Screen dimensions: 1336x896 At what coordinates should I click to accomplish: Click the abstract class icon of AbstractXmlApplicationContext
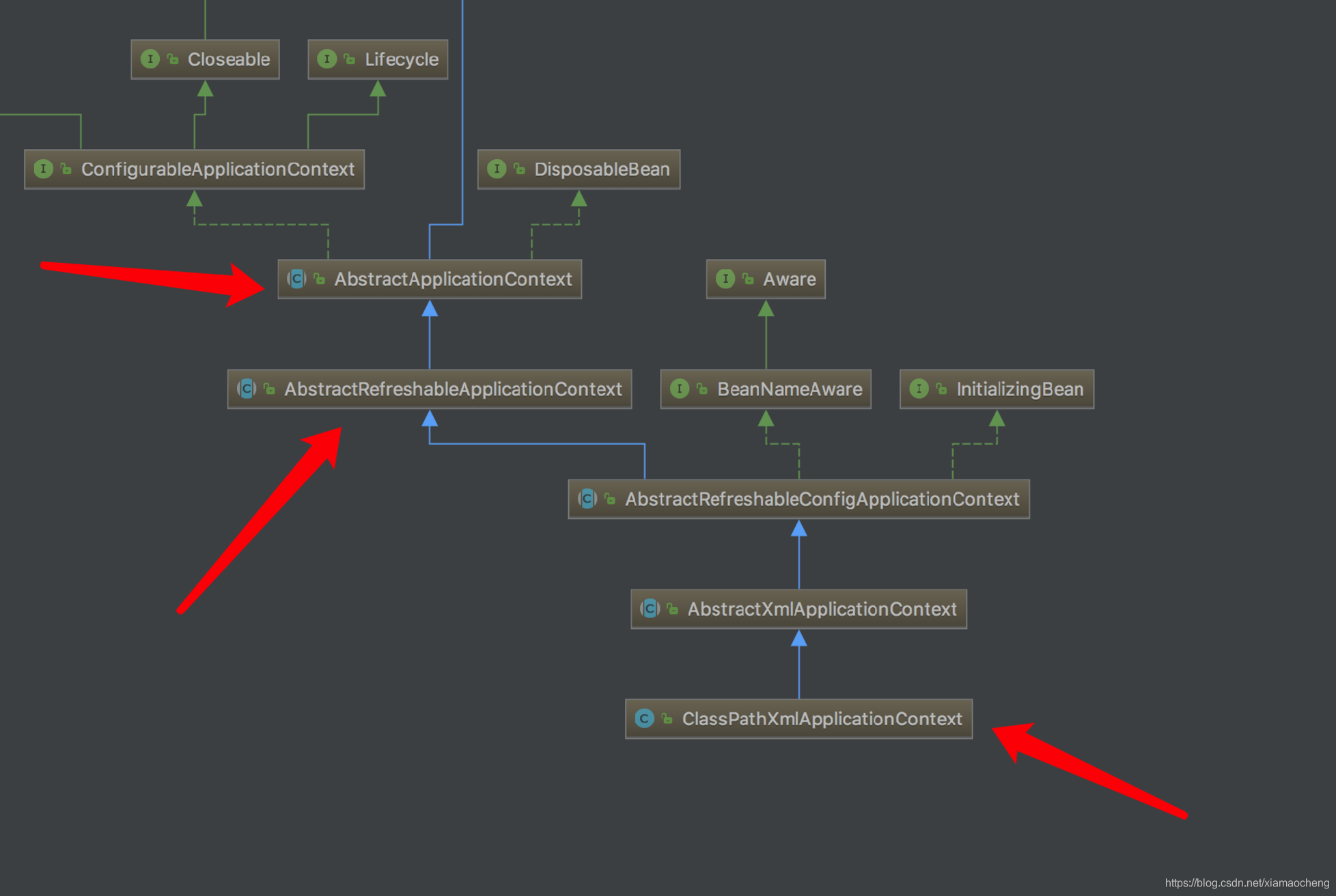[x=650, y=608]
